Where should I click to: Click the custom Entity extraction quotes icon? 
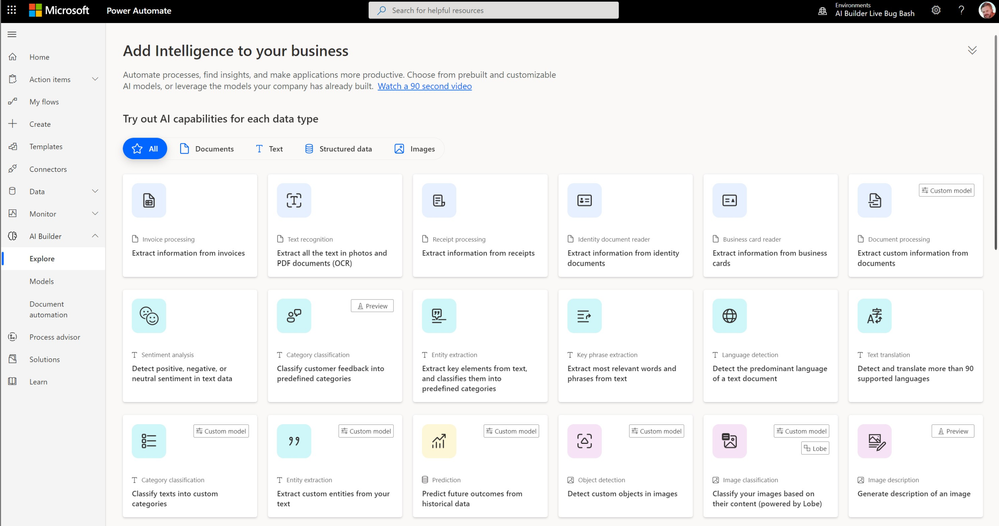point(294,441)
